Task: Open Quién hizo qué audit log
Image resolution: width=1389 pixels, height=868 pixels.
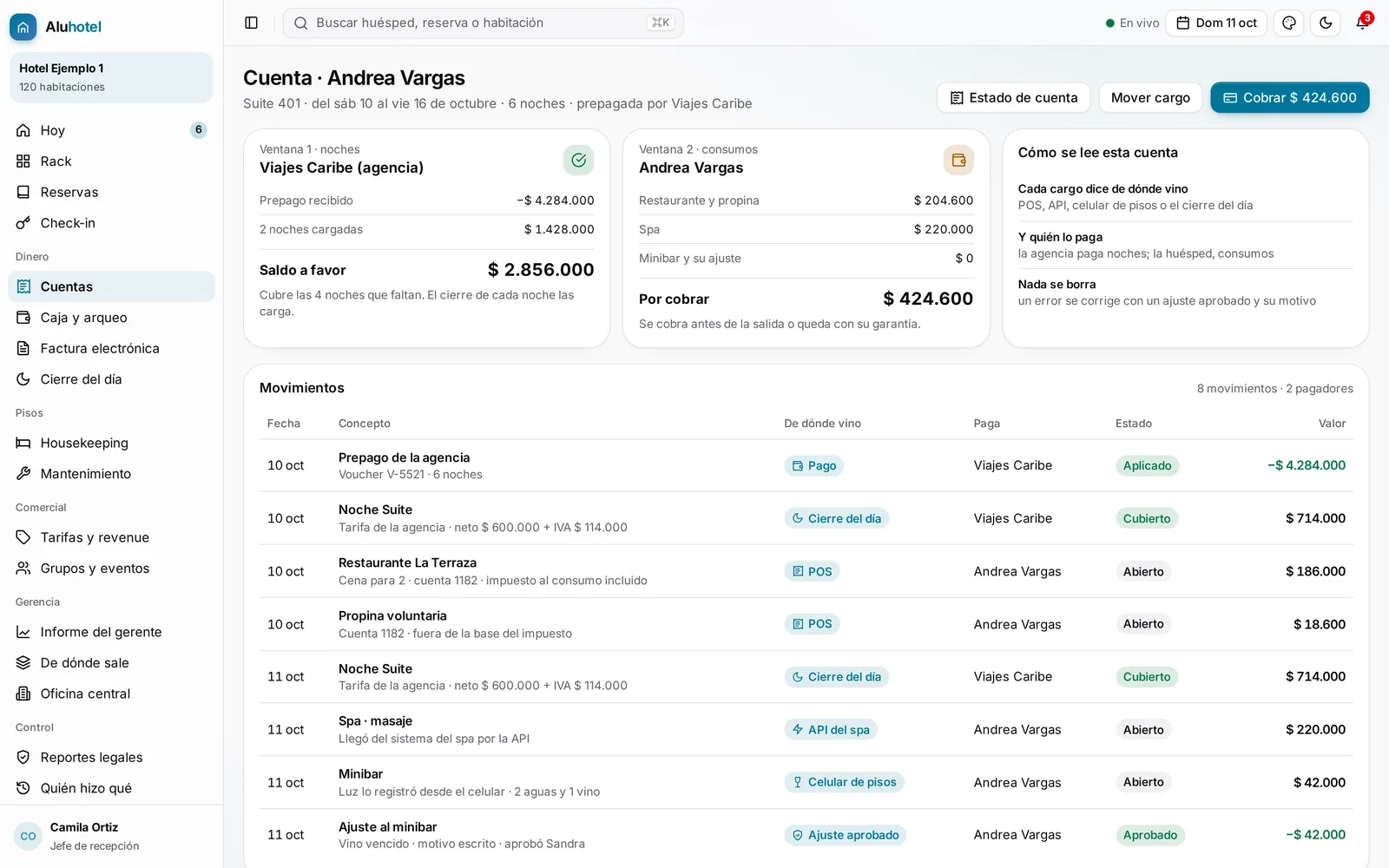Action: click(x=111, y=788)
